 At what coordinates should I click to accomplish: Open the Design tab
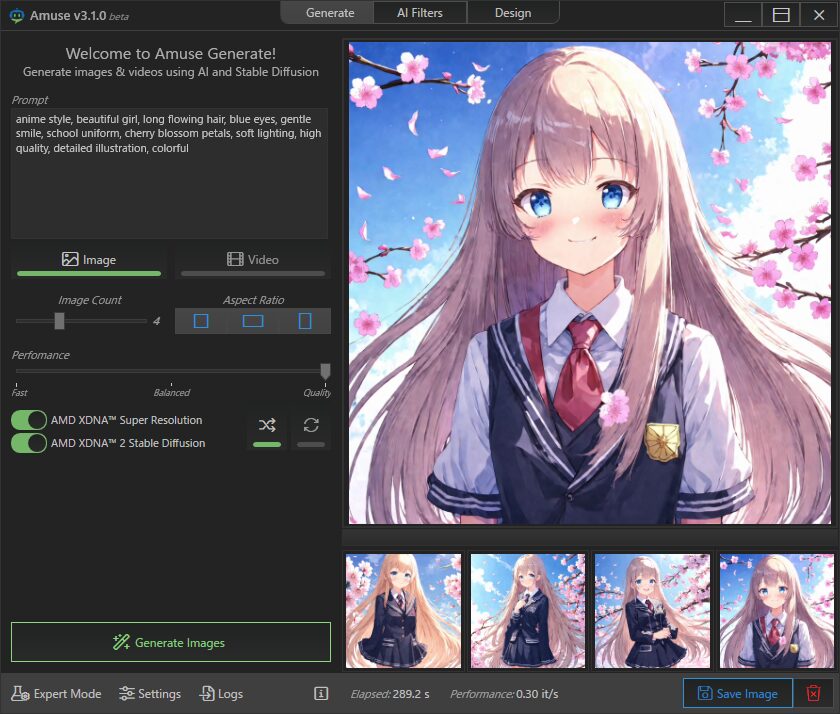click(512, 13)
